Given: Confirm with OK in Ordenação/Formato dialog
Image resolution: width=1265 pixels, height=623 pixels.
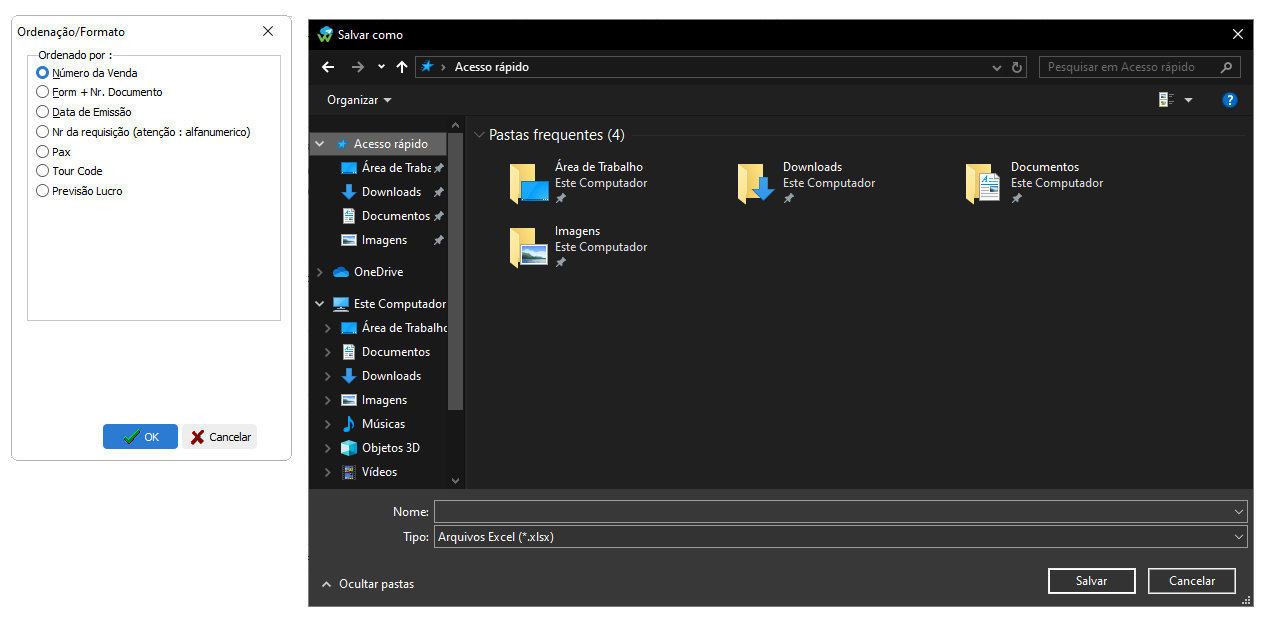Looking at the screenshot, I should point(140,437).
